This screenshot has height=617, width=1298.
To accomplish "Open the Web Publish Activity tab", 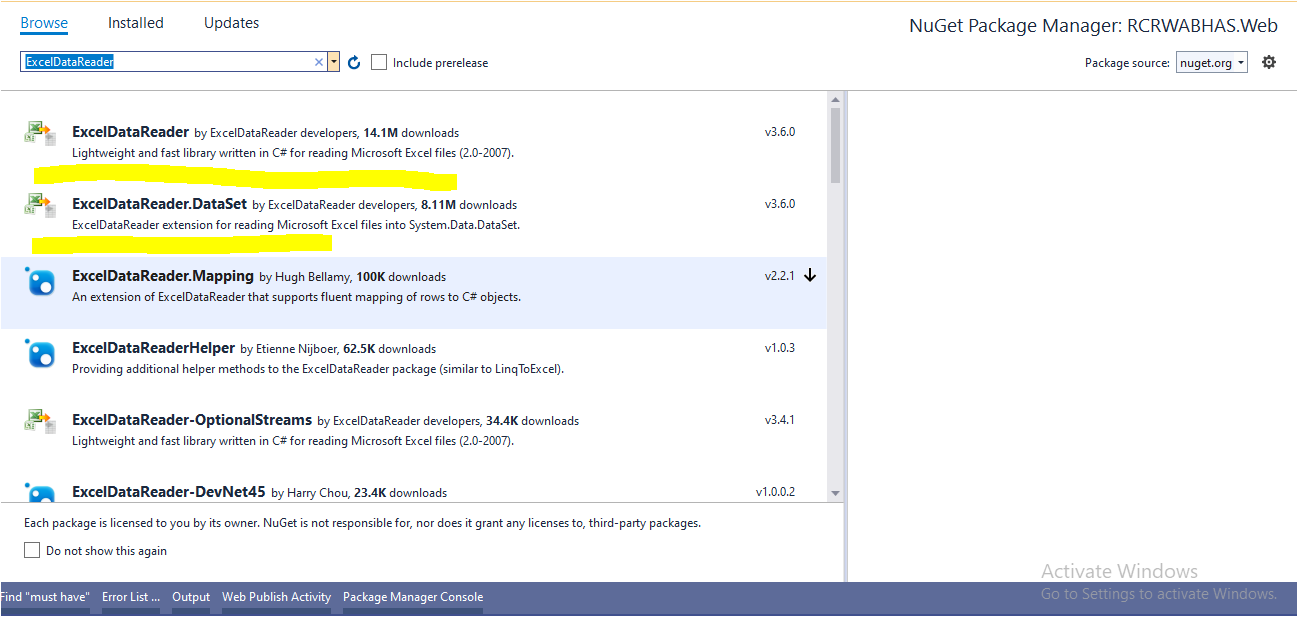I will (x=276, y=597).
